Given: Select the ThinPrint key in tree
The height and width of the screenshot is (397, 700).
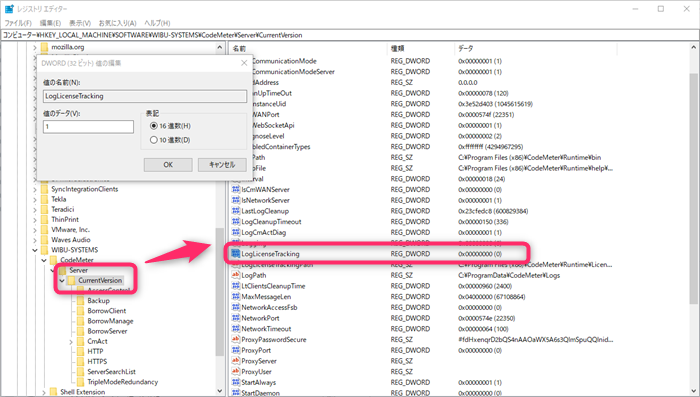Looking at the screenshot, I should point(65,219).
